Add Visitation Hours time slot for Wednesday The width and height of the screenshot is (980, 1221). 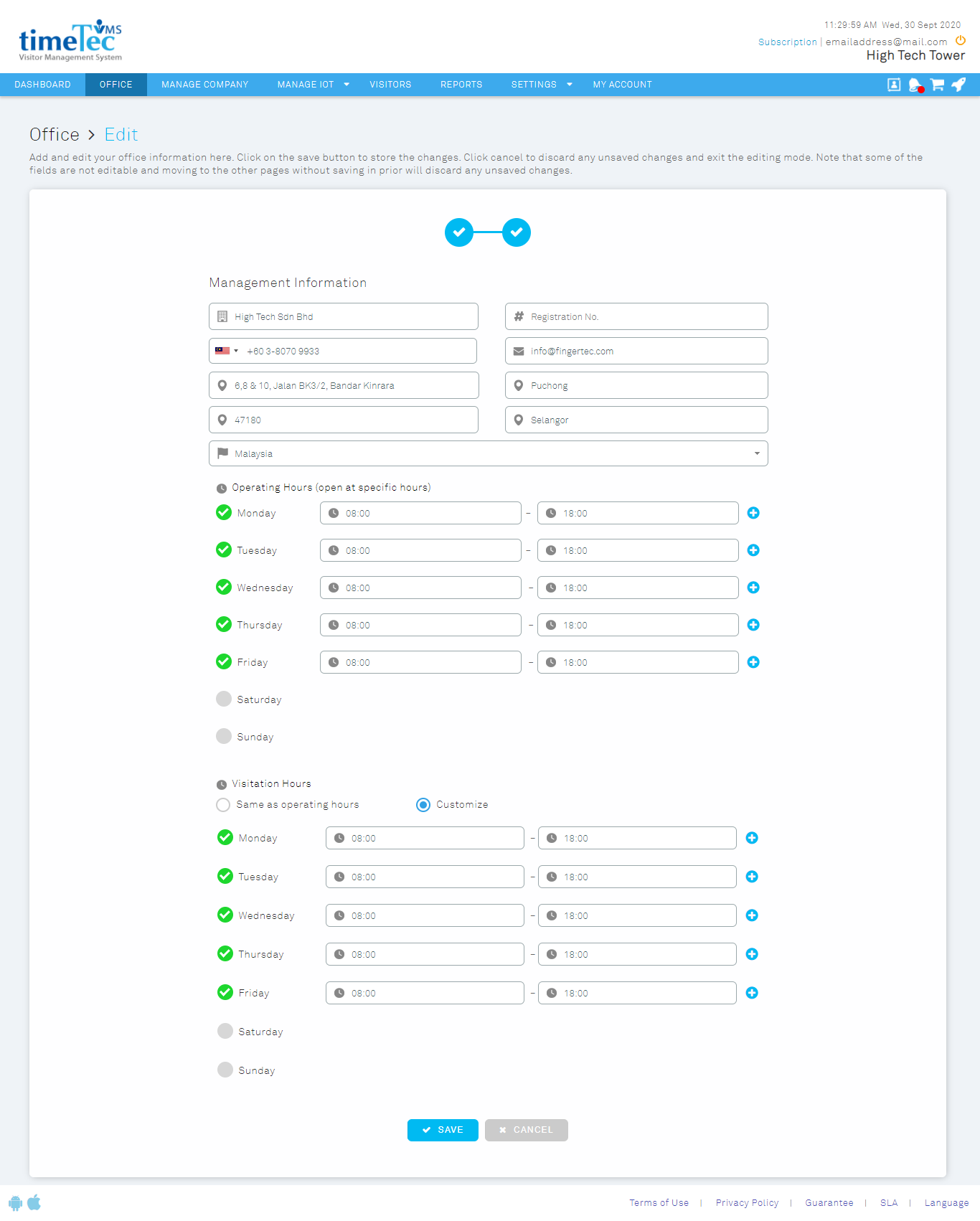click(752, 915)
